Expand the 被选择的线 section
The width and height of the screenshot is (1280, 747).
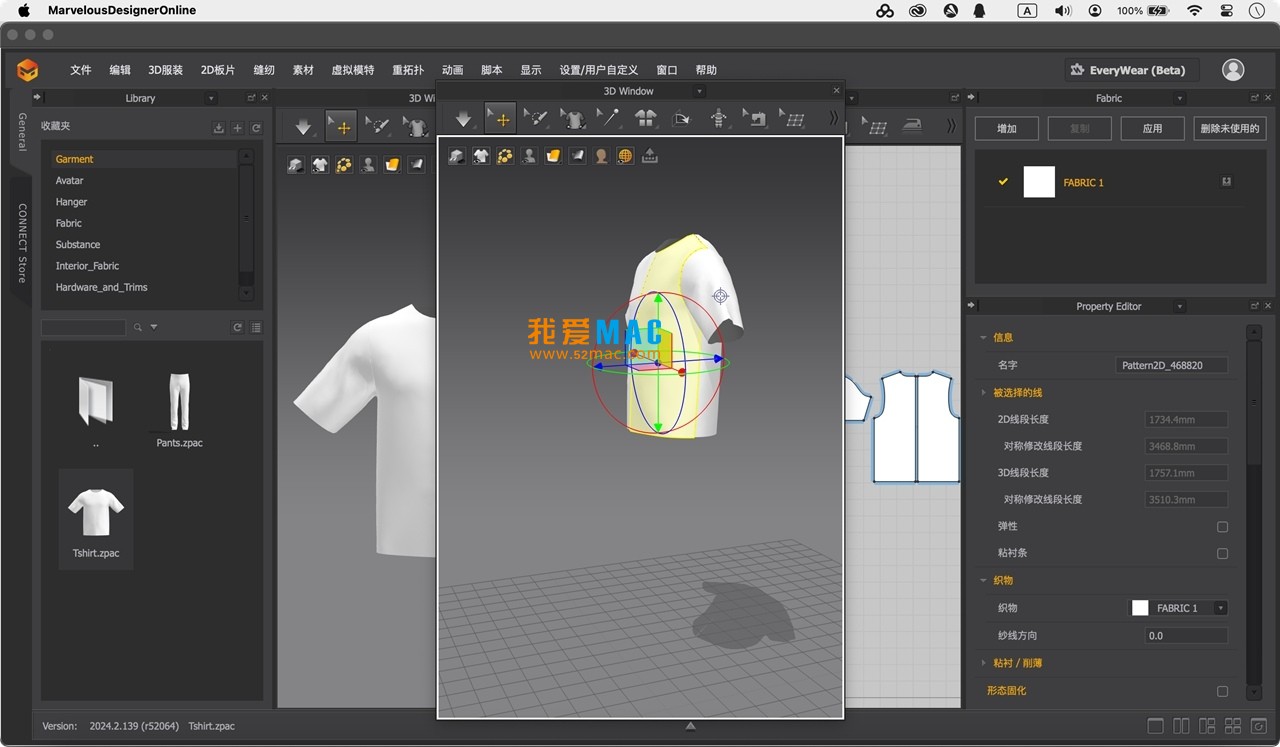point(984,393)
